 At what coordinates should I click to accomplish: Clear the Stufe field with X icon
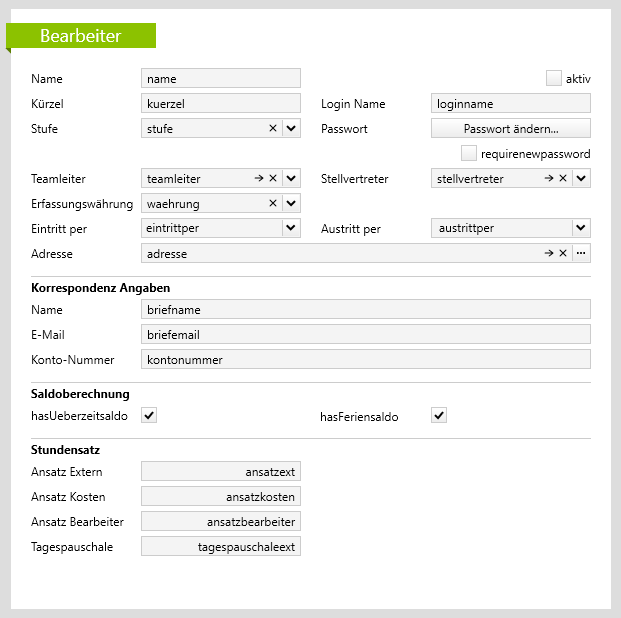(x=273, y=128)
